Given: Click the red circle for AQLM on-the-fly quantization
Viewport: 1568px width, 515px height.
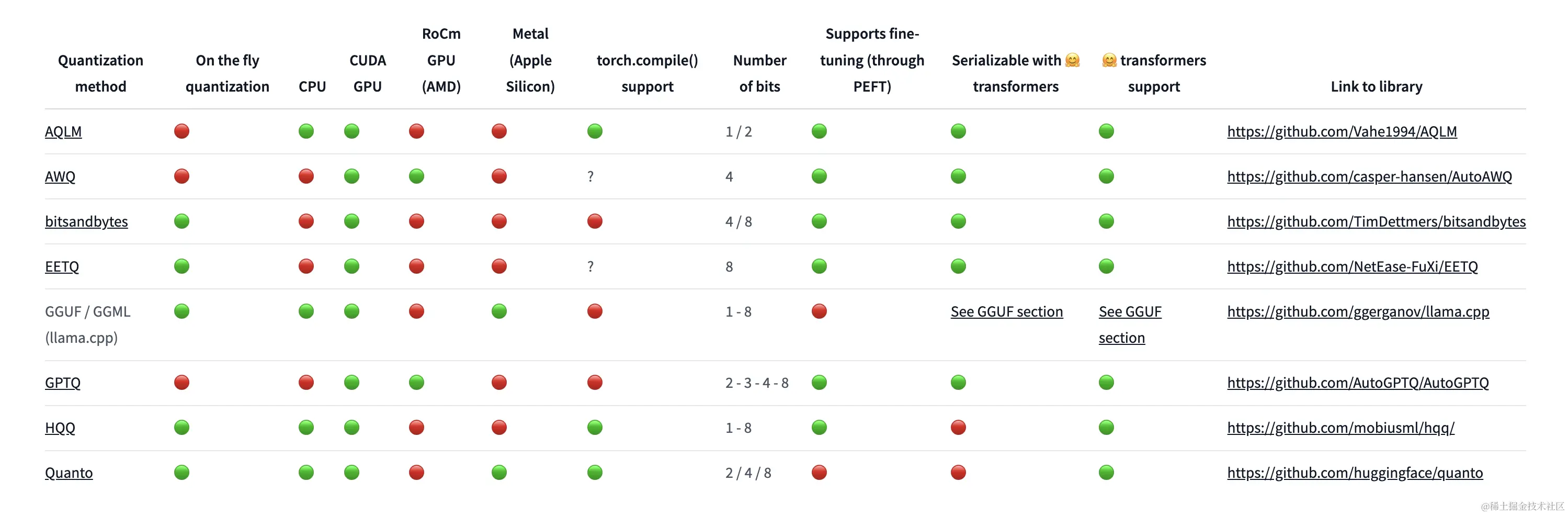Looking at the screenshot, I should click(181, 131).
